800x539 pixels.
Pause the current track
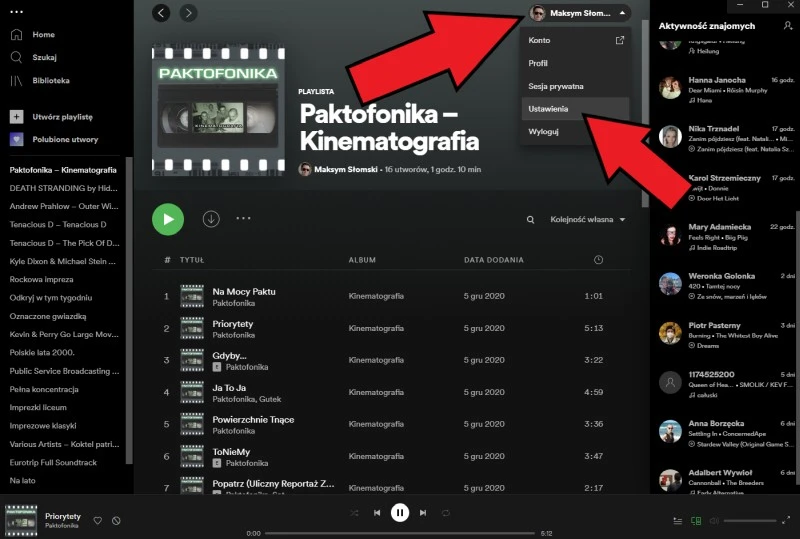(400, 512)
